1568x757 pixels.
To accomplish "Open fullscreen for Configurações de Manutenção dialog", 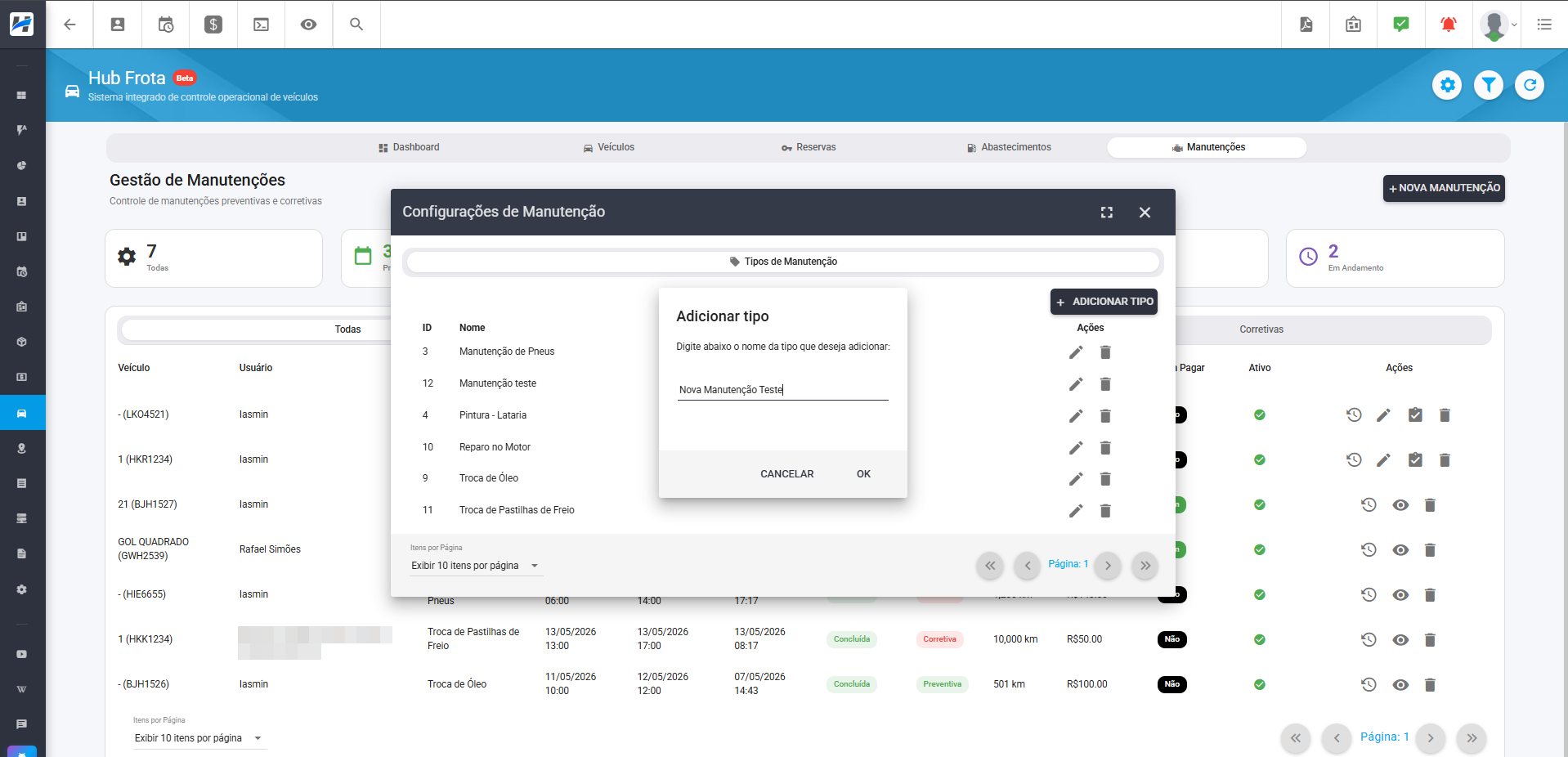I will [x=1107, y=213].
